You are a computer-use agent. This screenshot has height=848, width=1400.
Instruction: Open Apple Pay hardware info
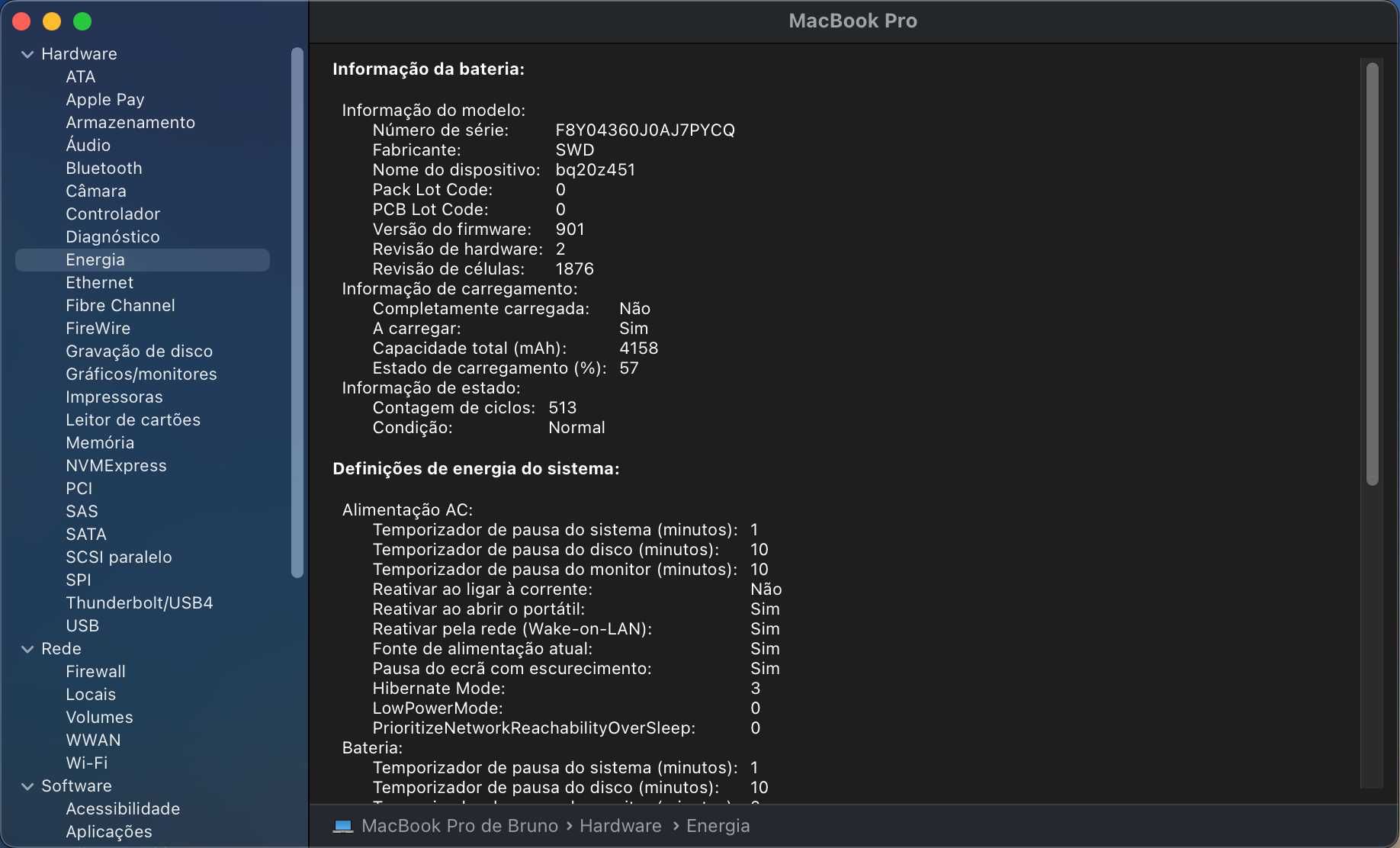(105, 100)
